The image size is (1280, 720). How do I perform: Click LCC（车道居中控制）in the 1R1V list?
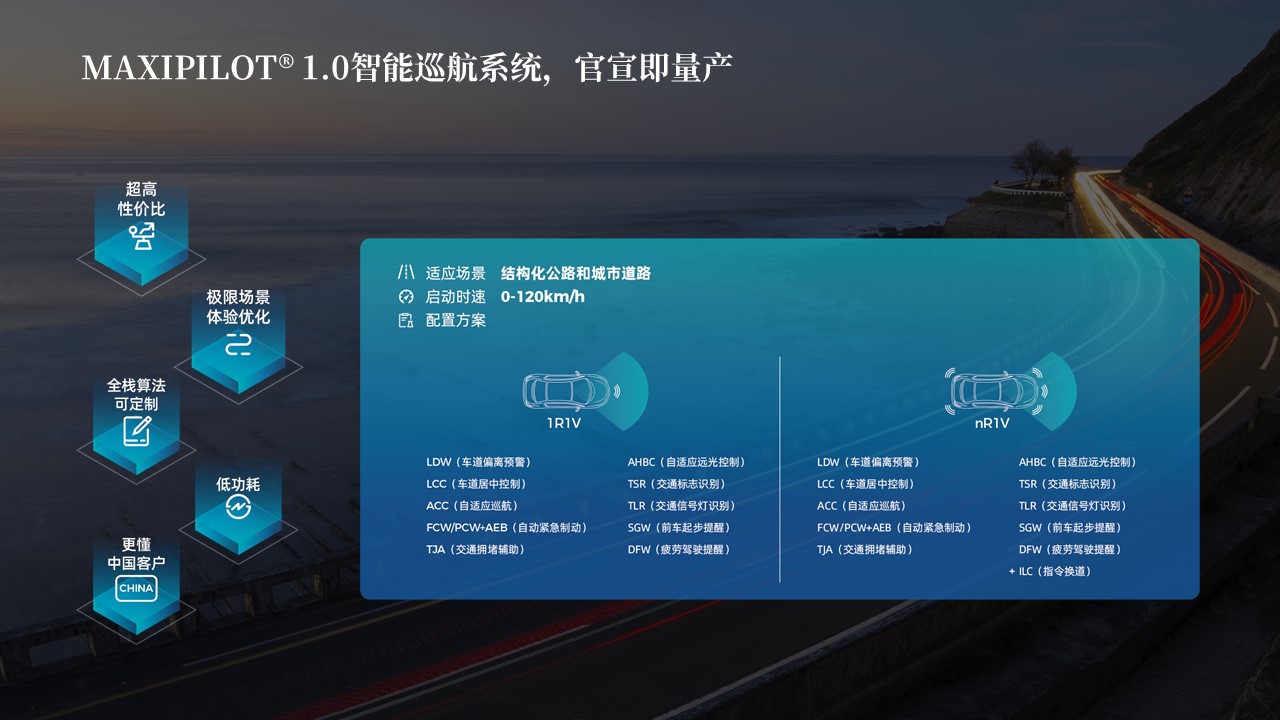(477, 484)
